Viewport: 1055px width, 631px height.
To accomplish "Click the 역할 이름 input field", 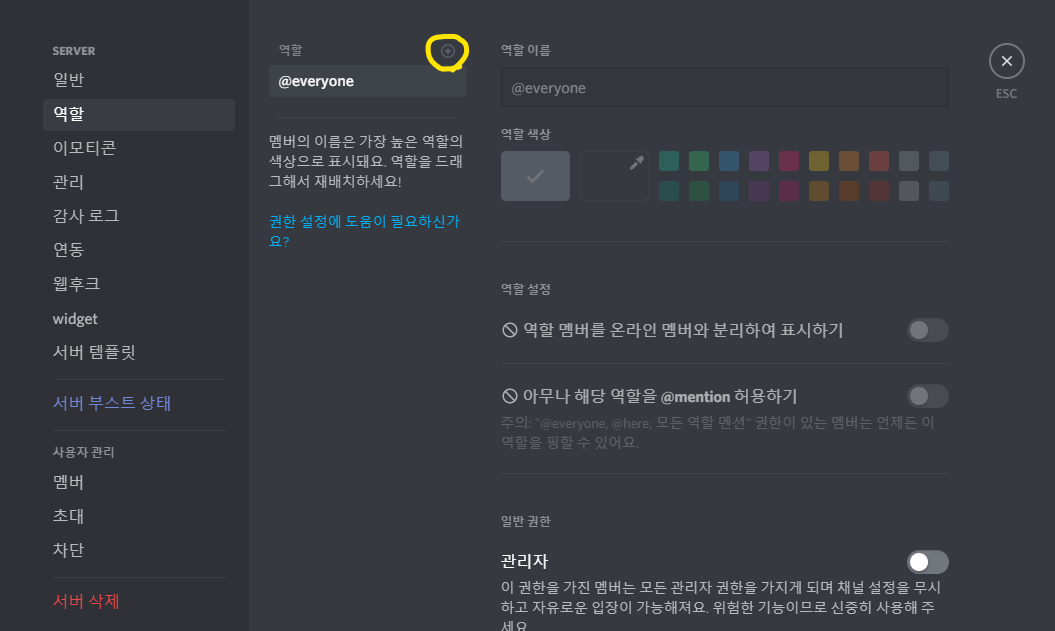I will pos(725,87).
